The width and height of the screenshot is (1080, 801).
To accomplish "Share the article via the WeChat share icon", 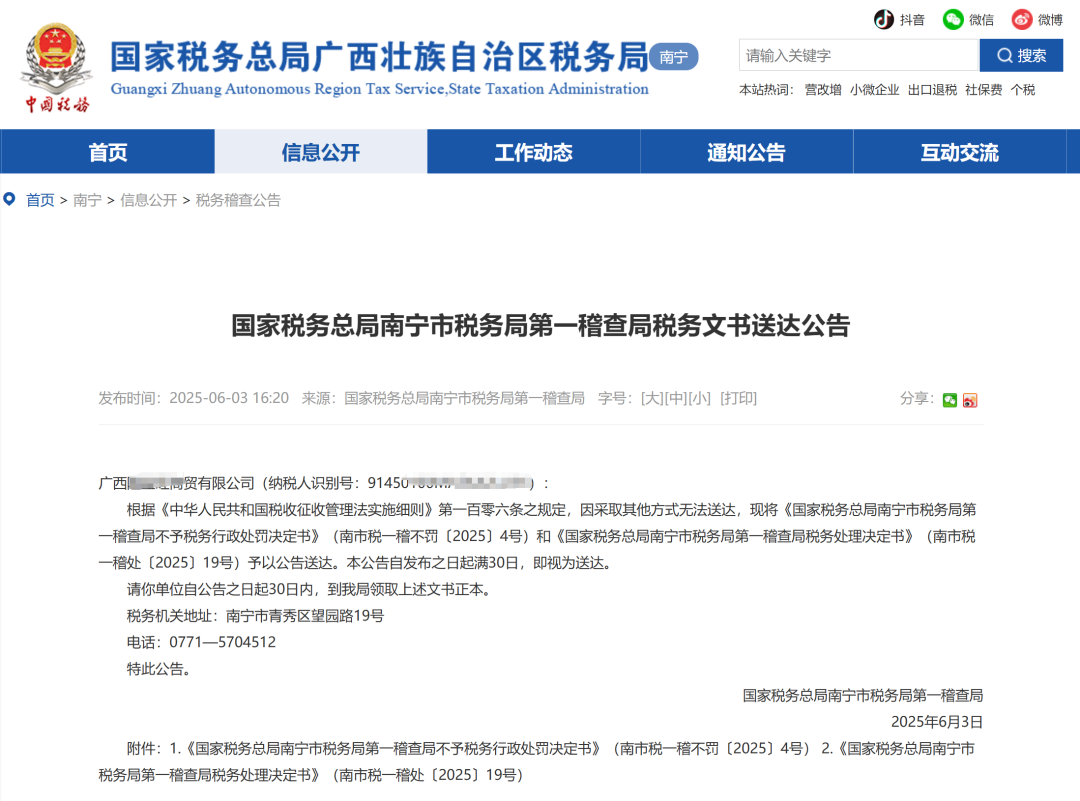I will (x=948, y=400).
